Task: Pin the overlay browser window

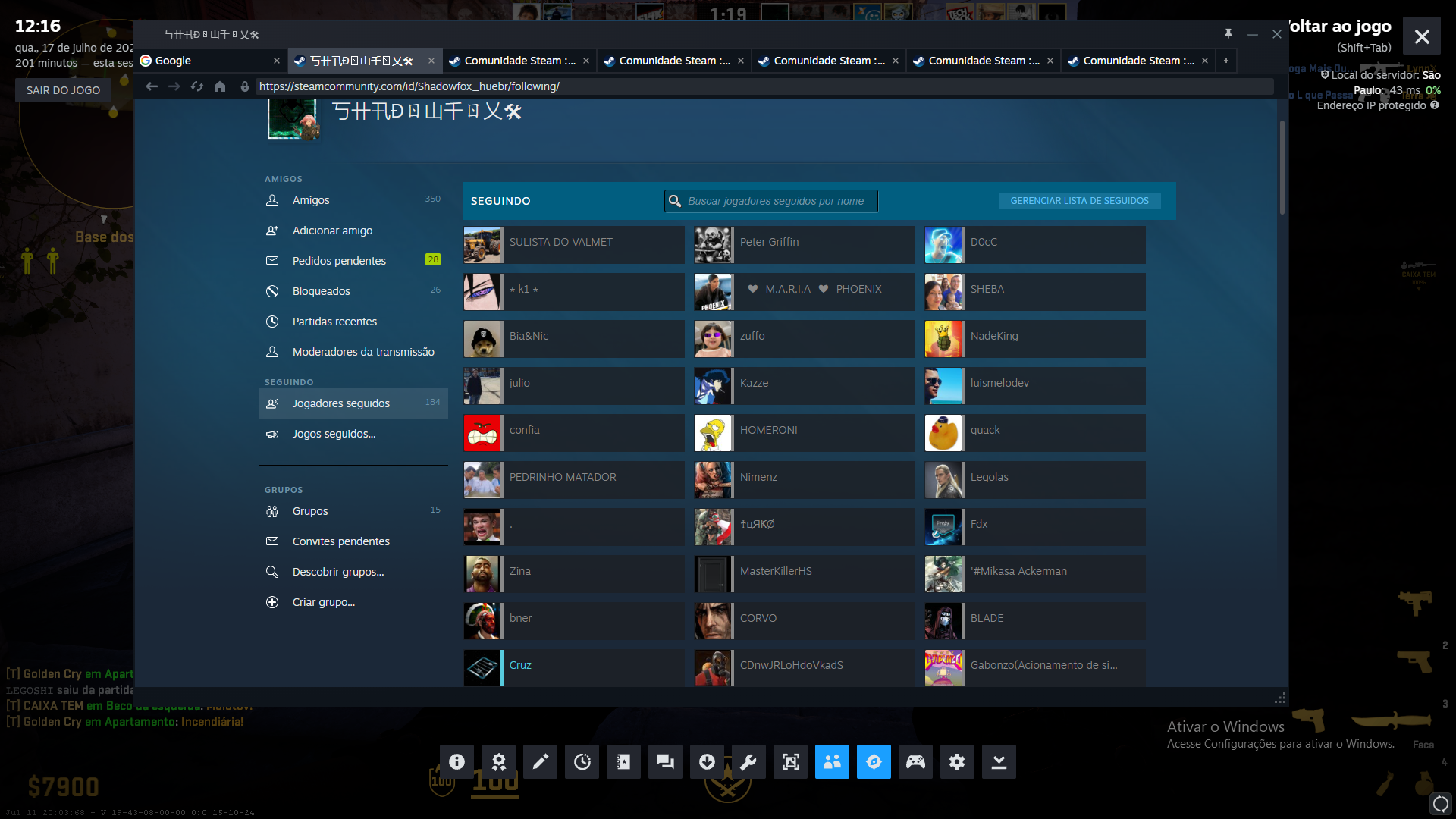Action: (1228, 34)
